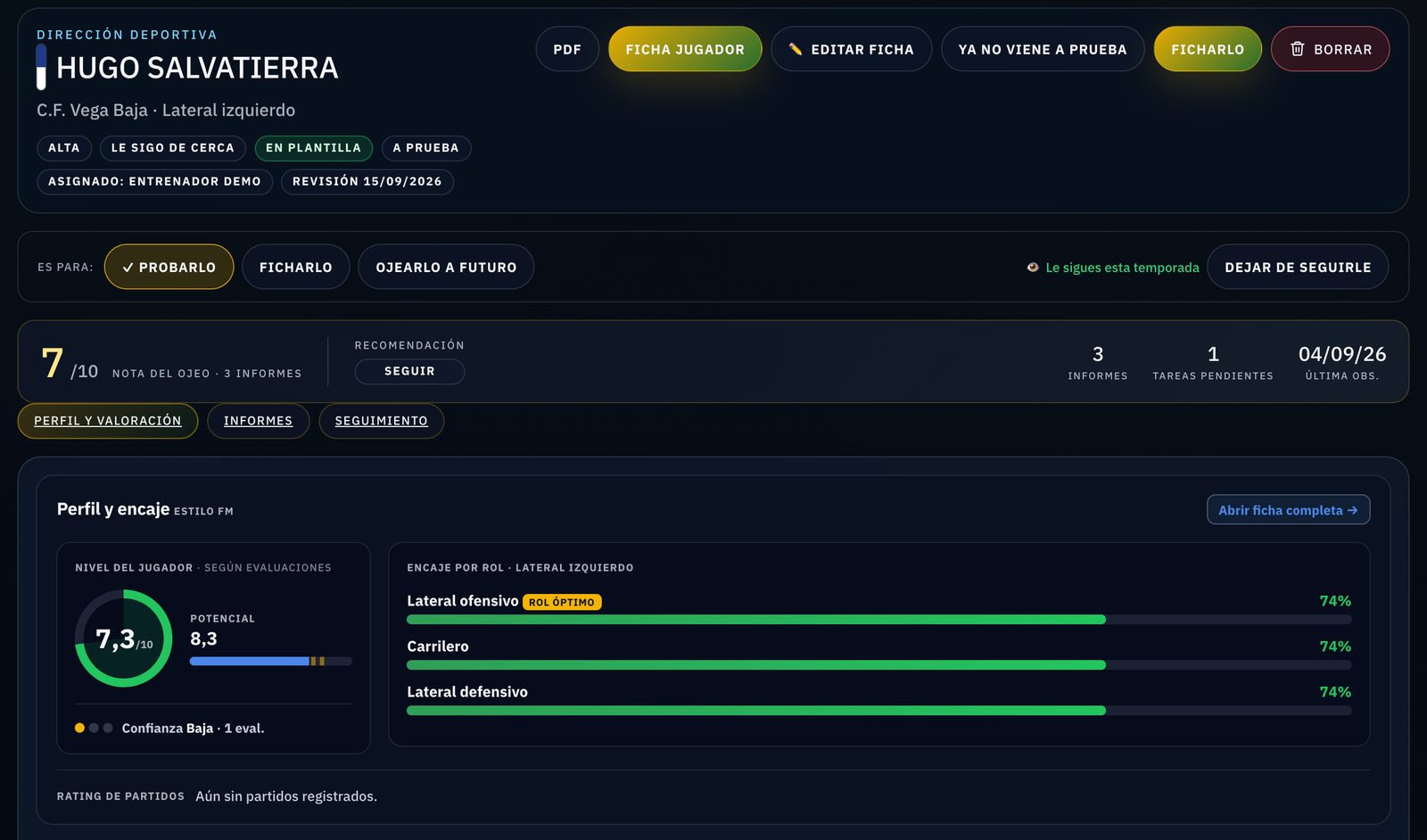This screenshot has width=1427, height=840.
Task: Click the 7/10 Nota del ojeo score
Action: (x=171, y=363)
